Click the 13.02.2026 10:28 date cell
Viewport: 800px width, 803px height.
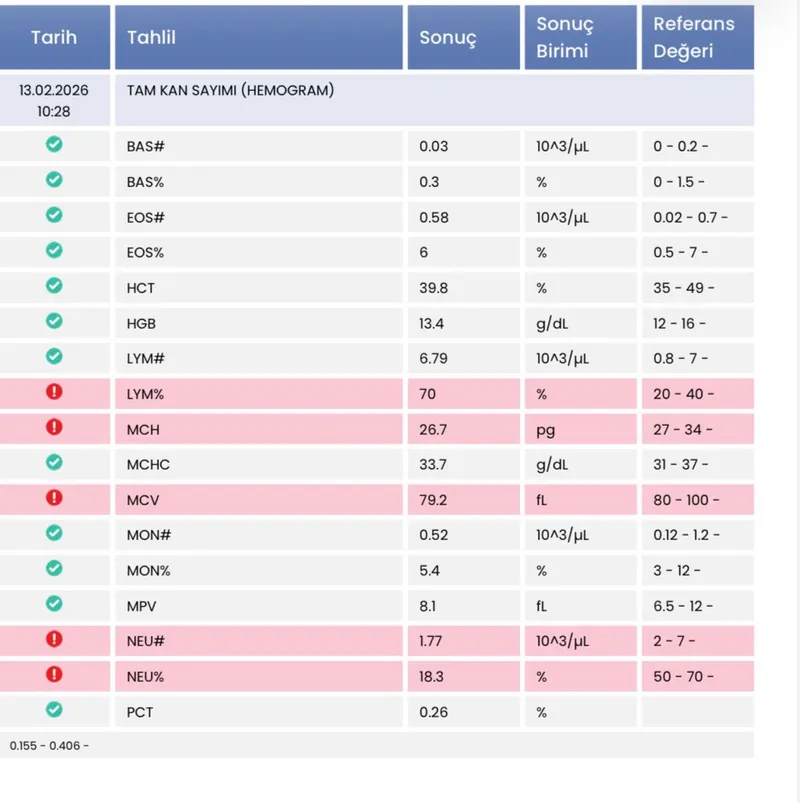(x=54, y=100)
